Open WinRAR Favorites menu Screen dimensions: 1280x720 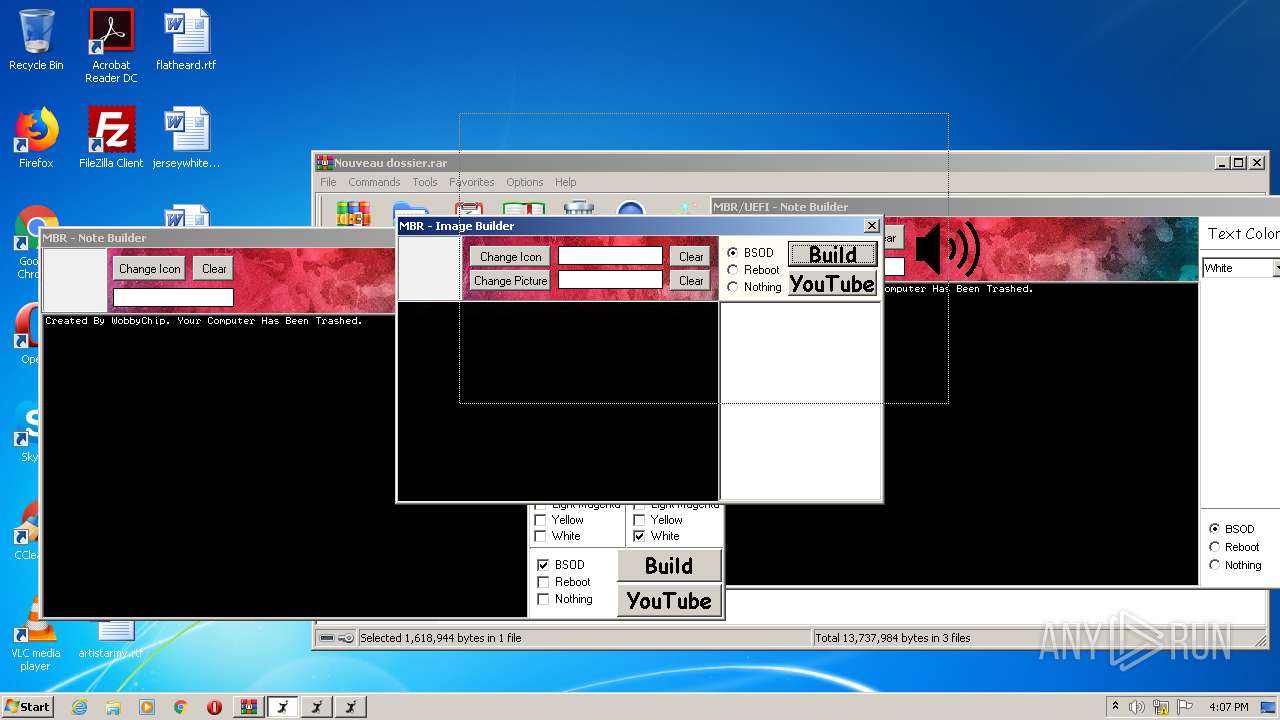point(472,182)
